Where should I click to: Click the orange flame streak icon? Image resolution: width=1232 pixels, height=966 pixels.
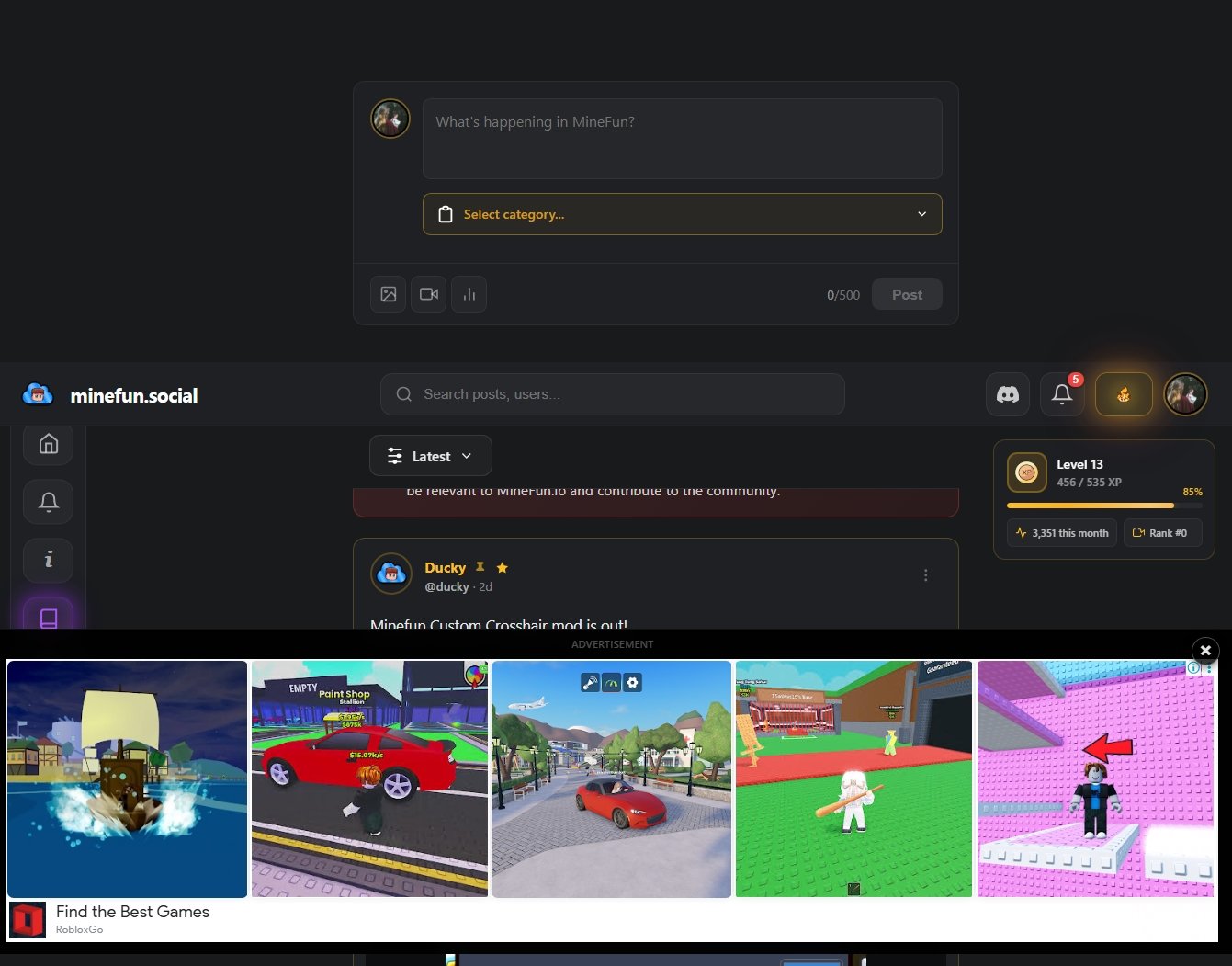coord(1124,394)
